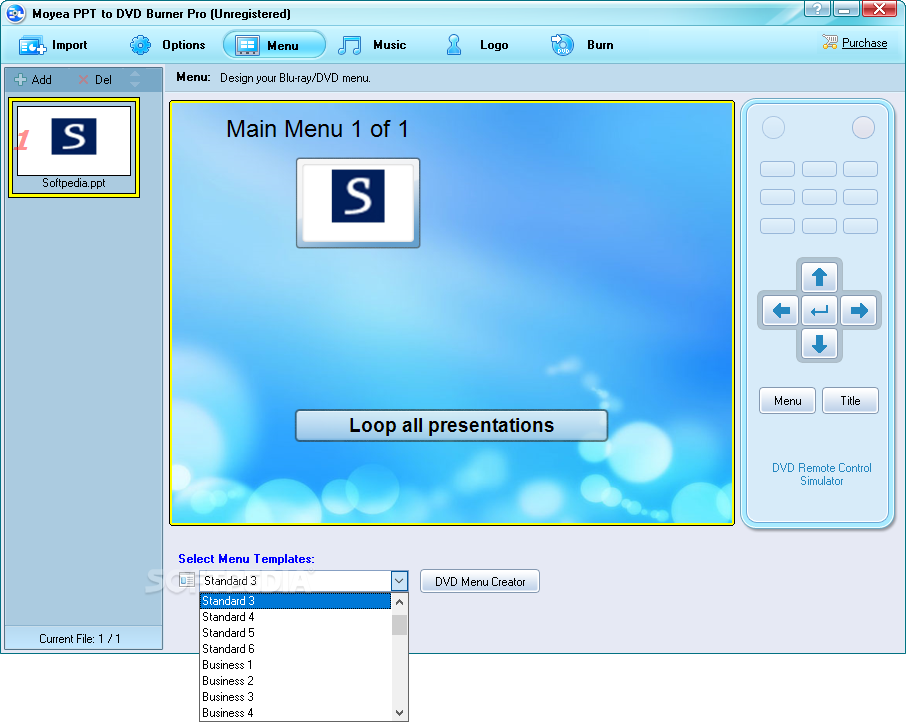Click template list scroll-up arrow

coord(399,602)
